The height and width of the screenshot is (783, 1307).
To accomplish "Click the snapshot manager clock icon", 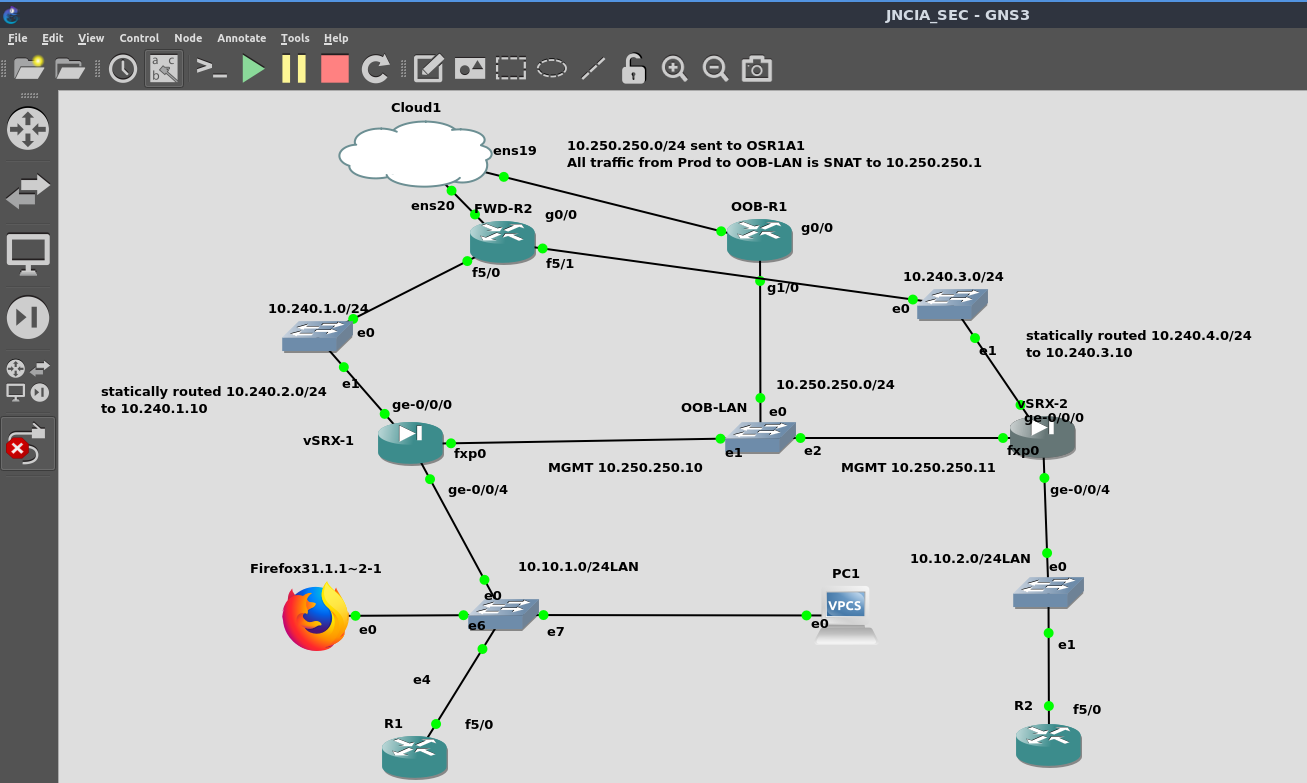I will click(123, 69).
